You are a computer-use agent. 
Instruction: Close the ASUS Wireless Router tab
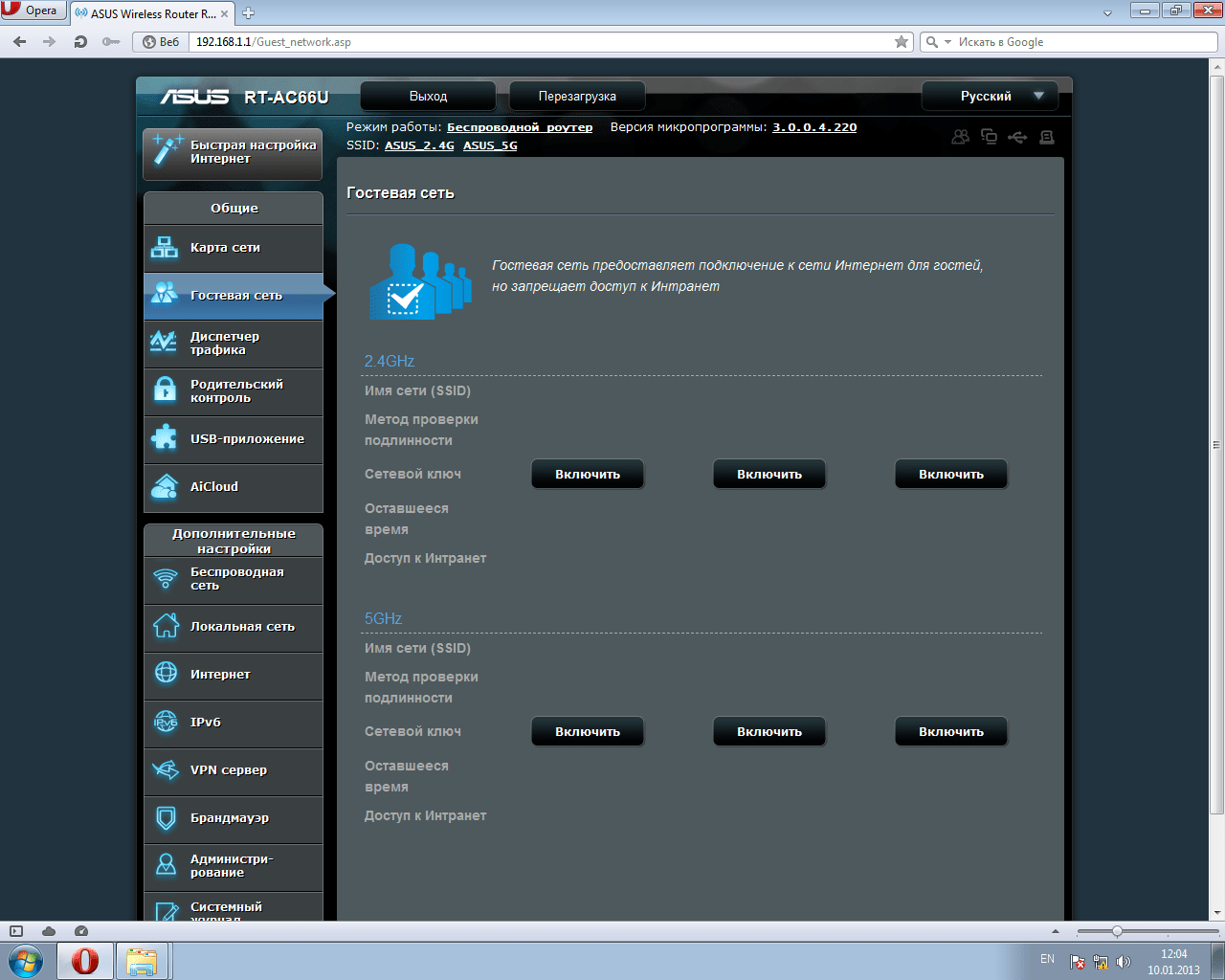coord(225,13)
